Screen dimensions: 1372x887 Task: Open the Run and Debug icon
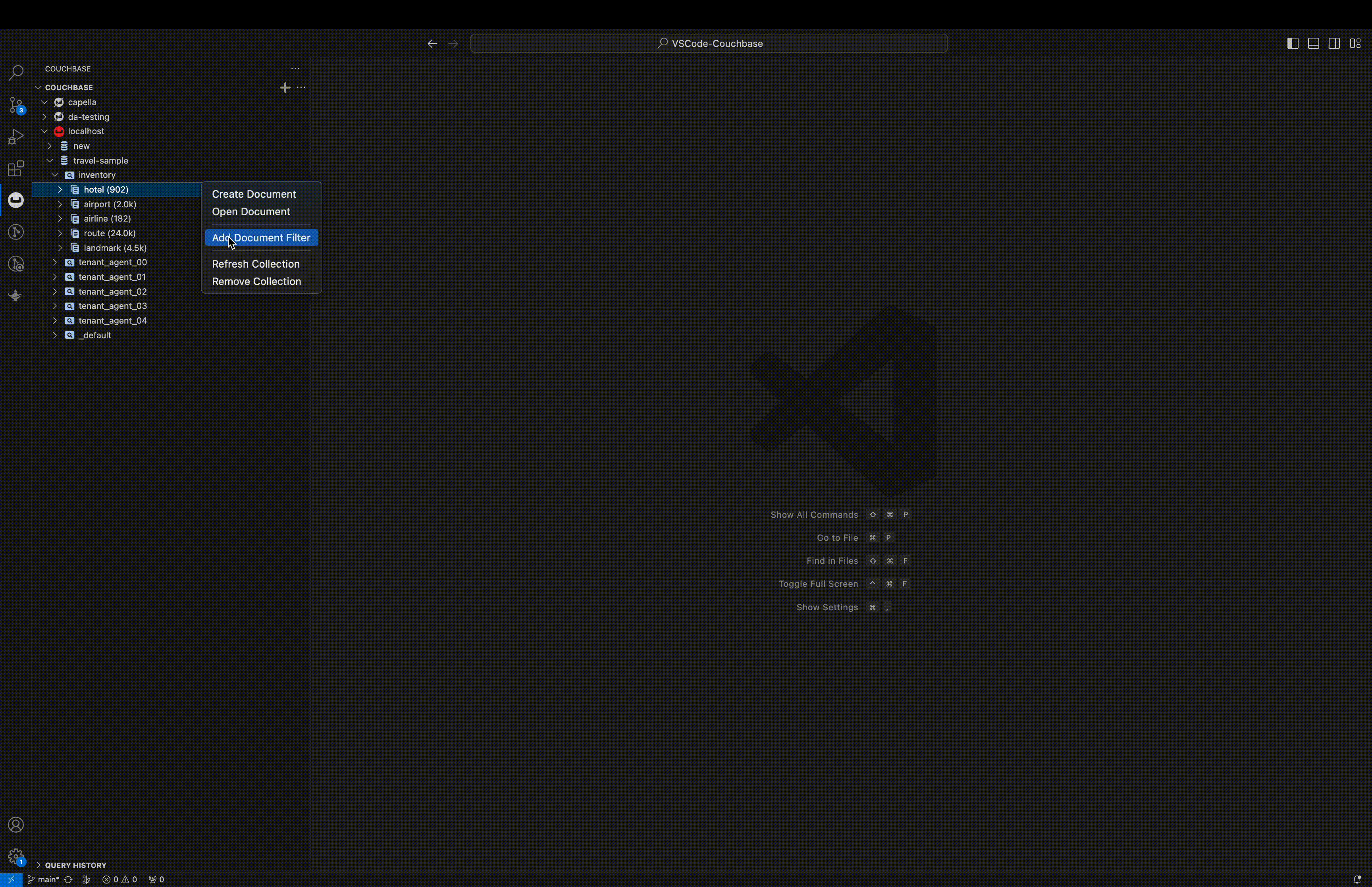pos(16,137)
